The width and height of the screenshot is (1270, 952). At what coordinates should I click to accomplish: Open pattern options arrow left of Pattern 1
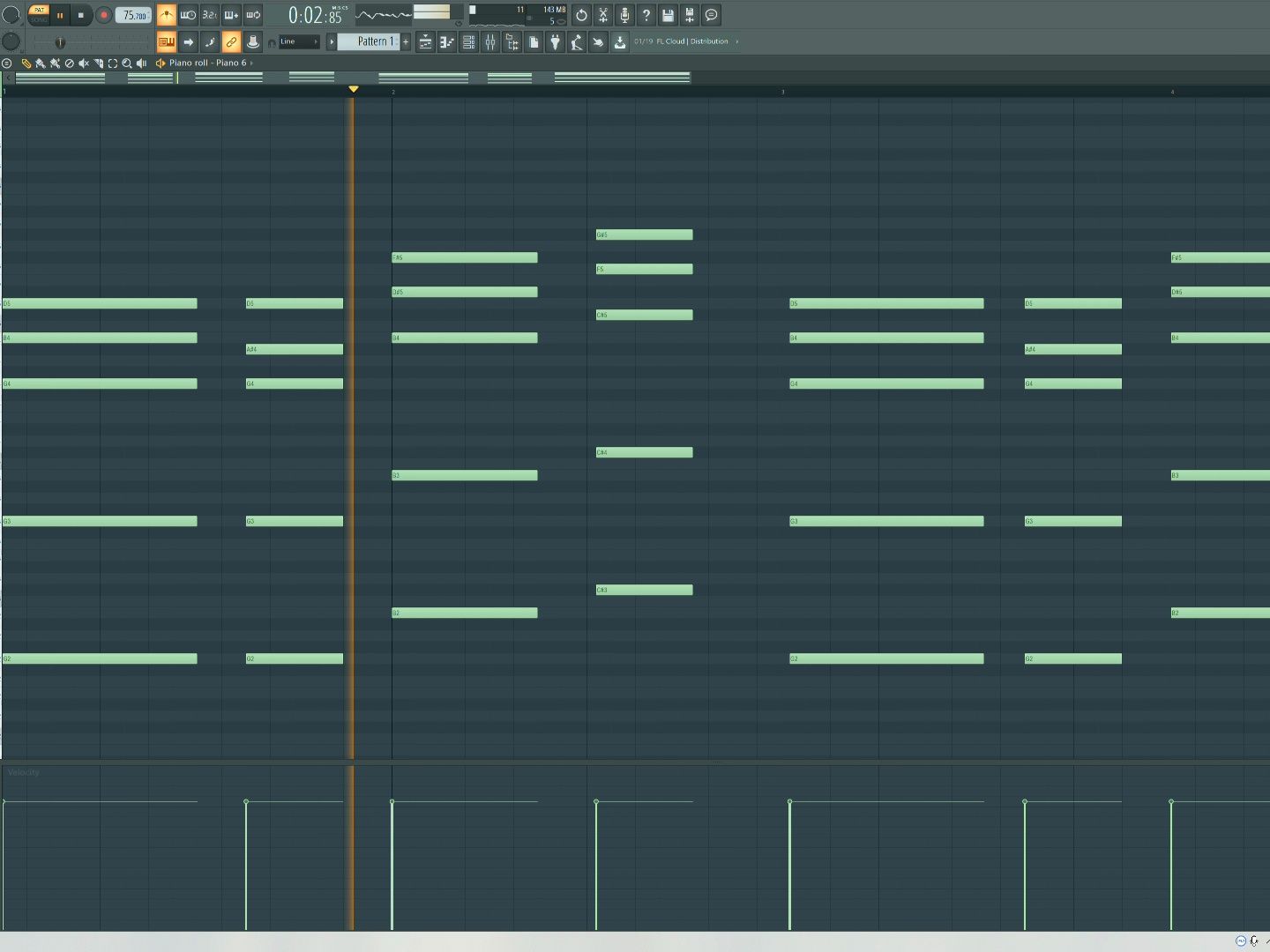coord(332,41)
